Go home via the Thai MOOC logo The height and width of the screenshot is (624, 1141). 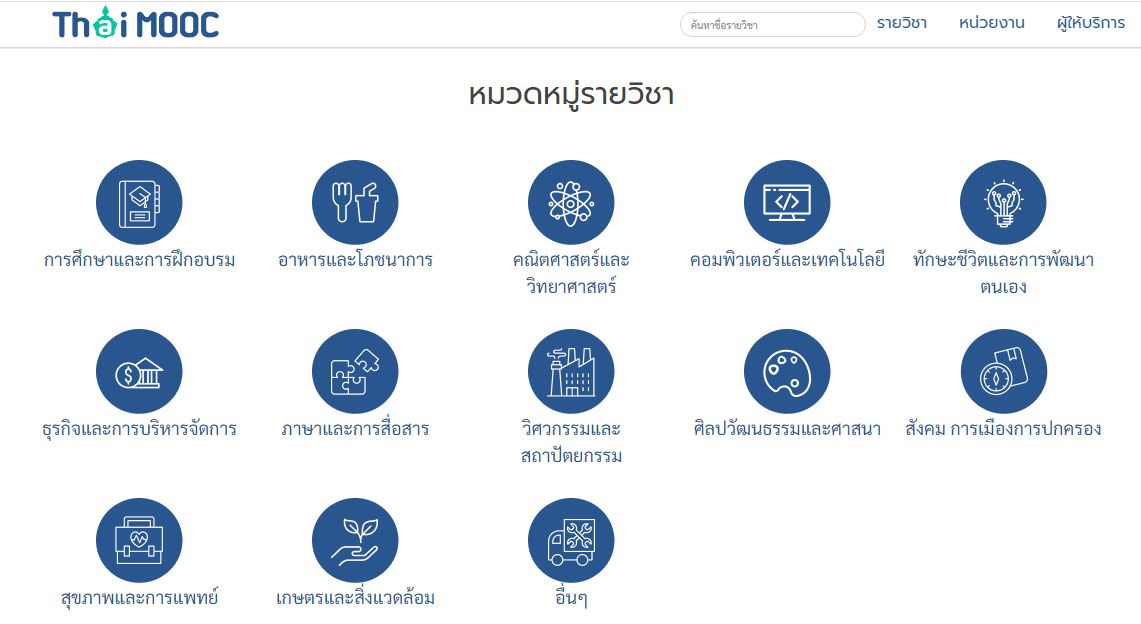[136, 24]
